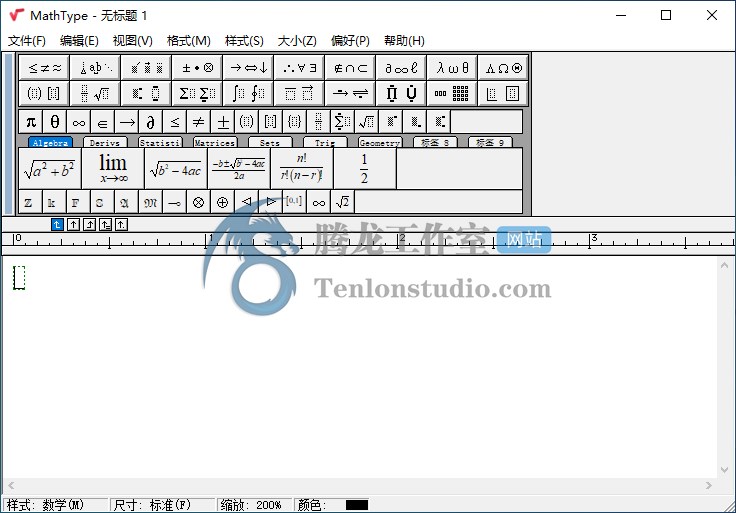Insert the sqrt(b²−4ac) expression
Screen dimensions: 736x513
176,168
